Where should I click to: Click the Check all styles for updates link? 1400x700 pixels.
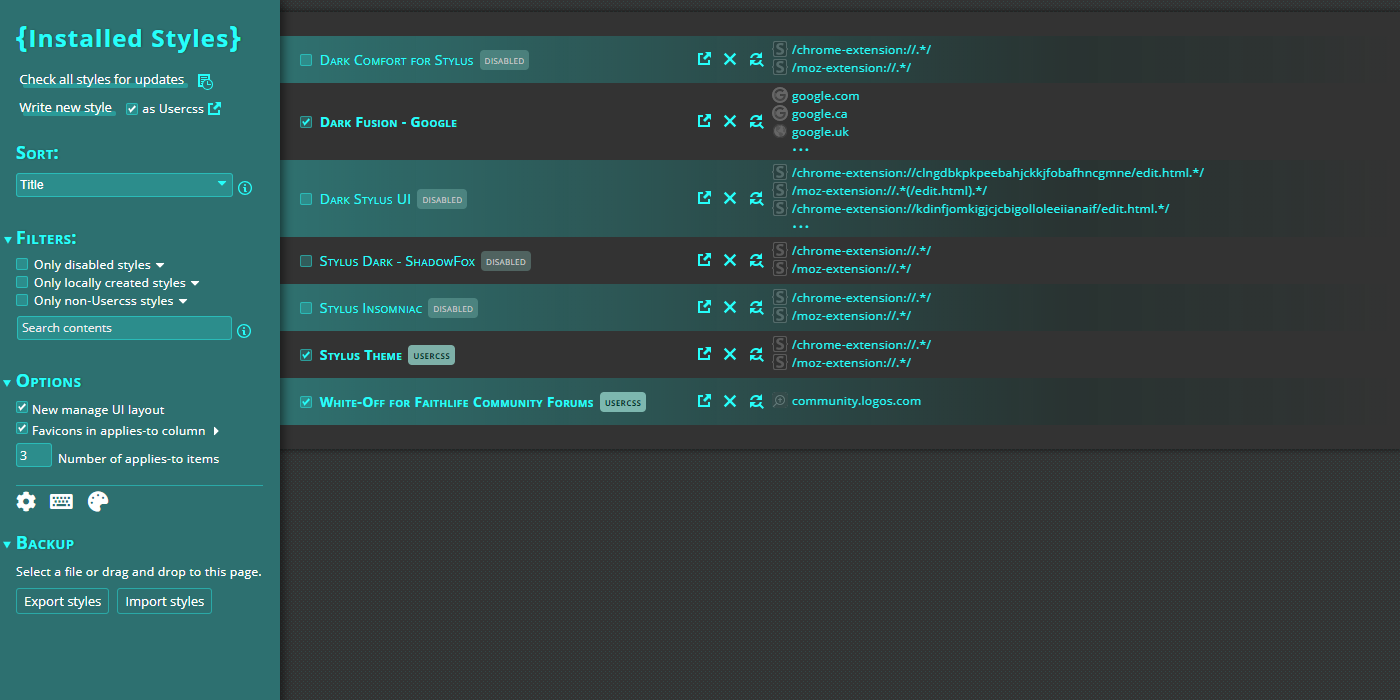click(100, 79)
